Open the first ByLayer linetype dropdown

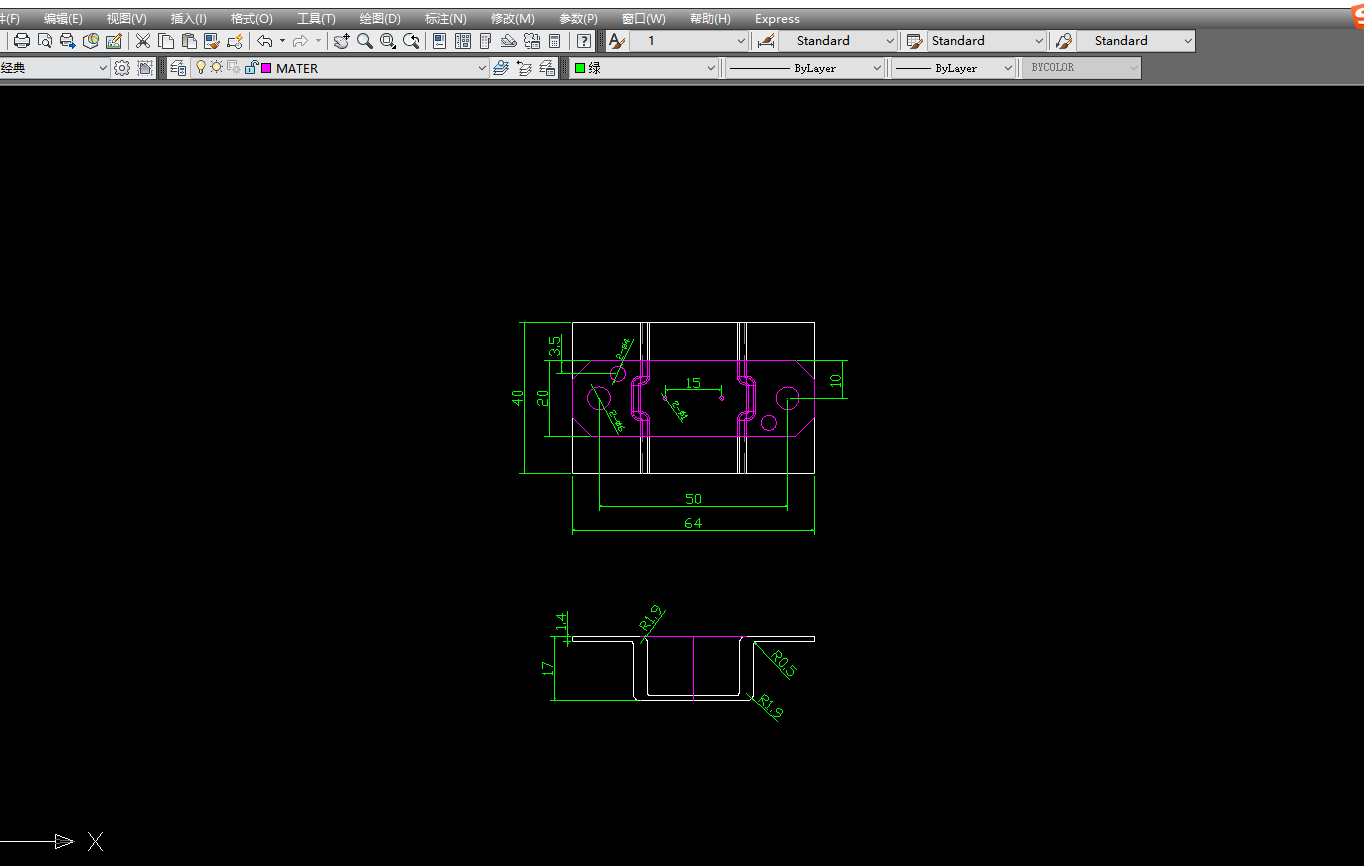877,68
